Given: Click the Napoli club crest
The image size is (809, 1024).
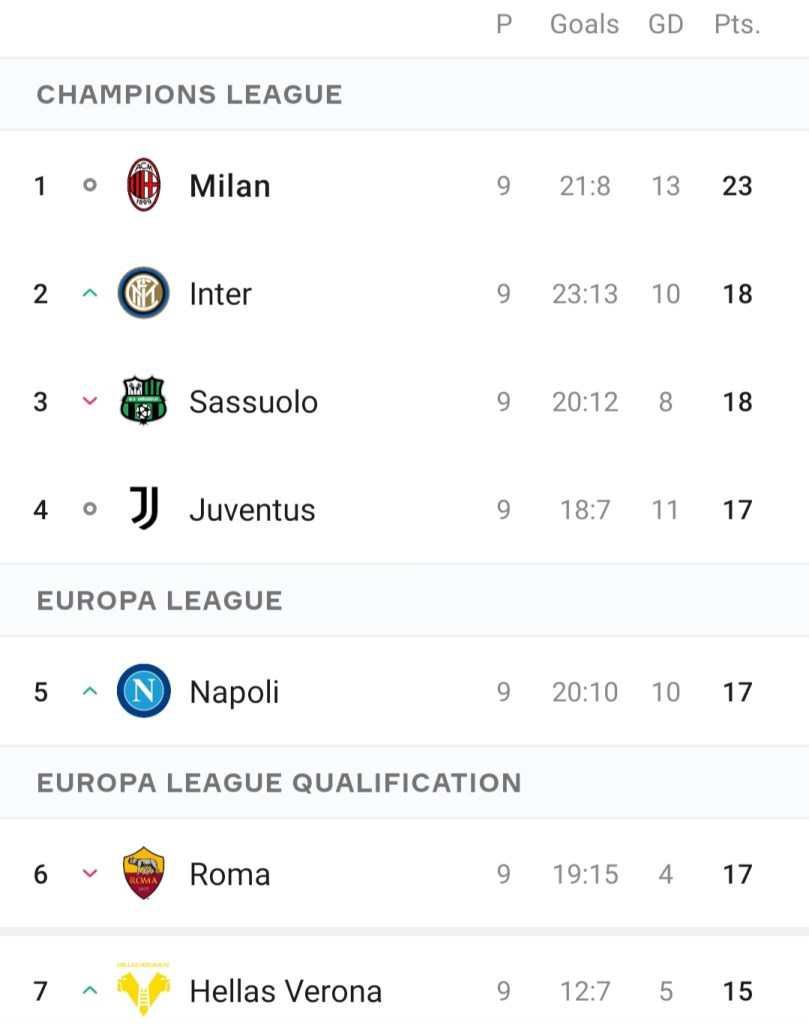Looking at the screenshot, I should click(144, 691).
